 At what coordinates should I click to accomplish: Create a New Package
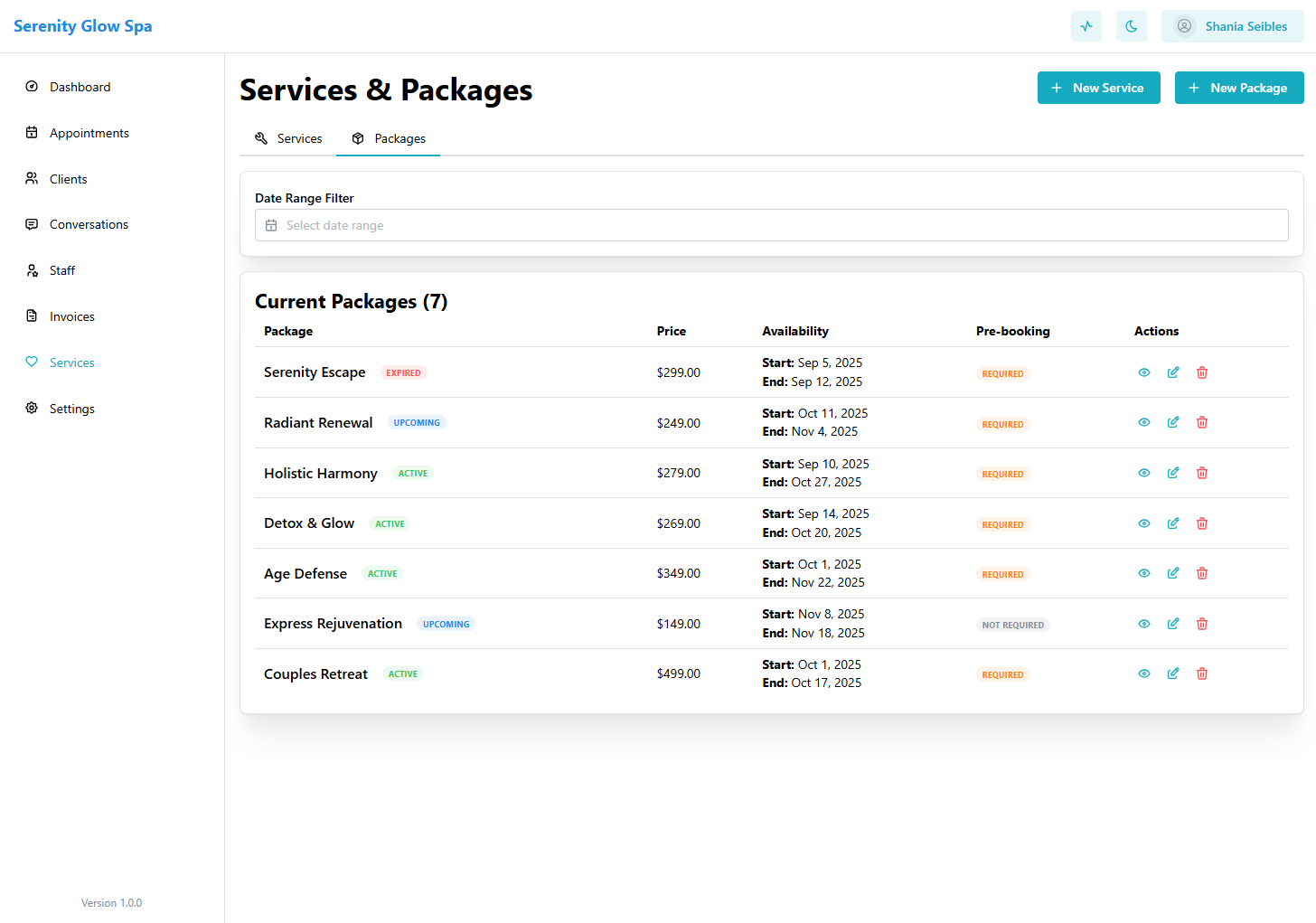1238,88
